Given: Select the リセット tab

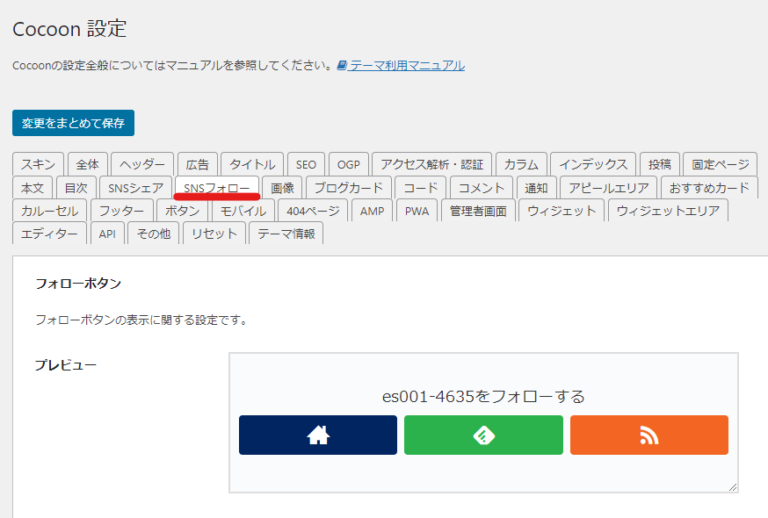Looking at the screenshot, I should [214, 233].
